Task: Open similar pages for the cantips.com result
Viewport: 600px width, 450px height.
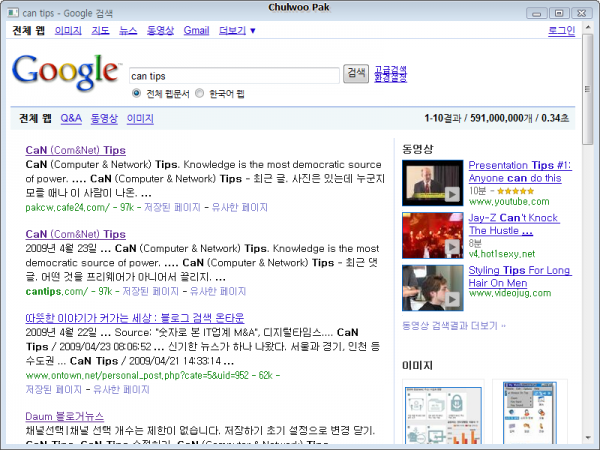Action: (218, 292)
